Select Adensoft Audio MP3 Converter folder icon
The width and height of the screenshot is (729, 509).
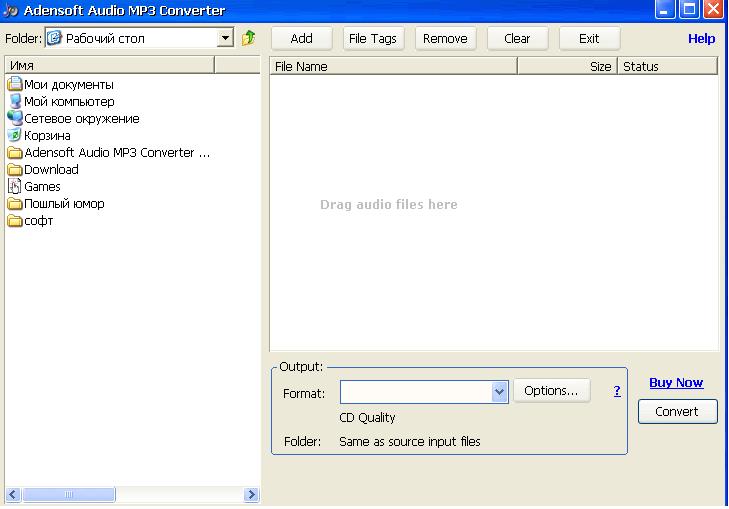coord(15,152)
